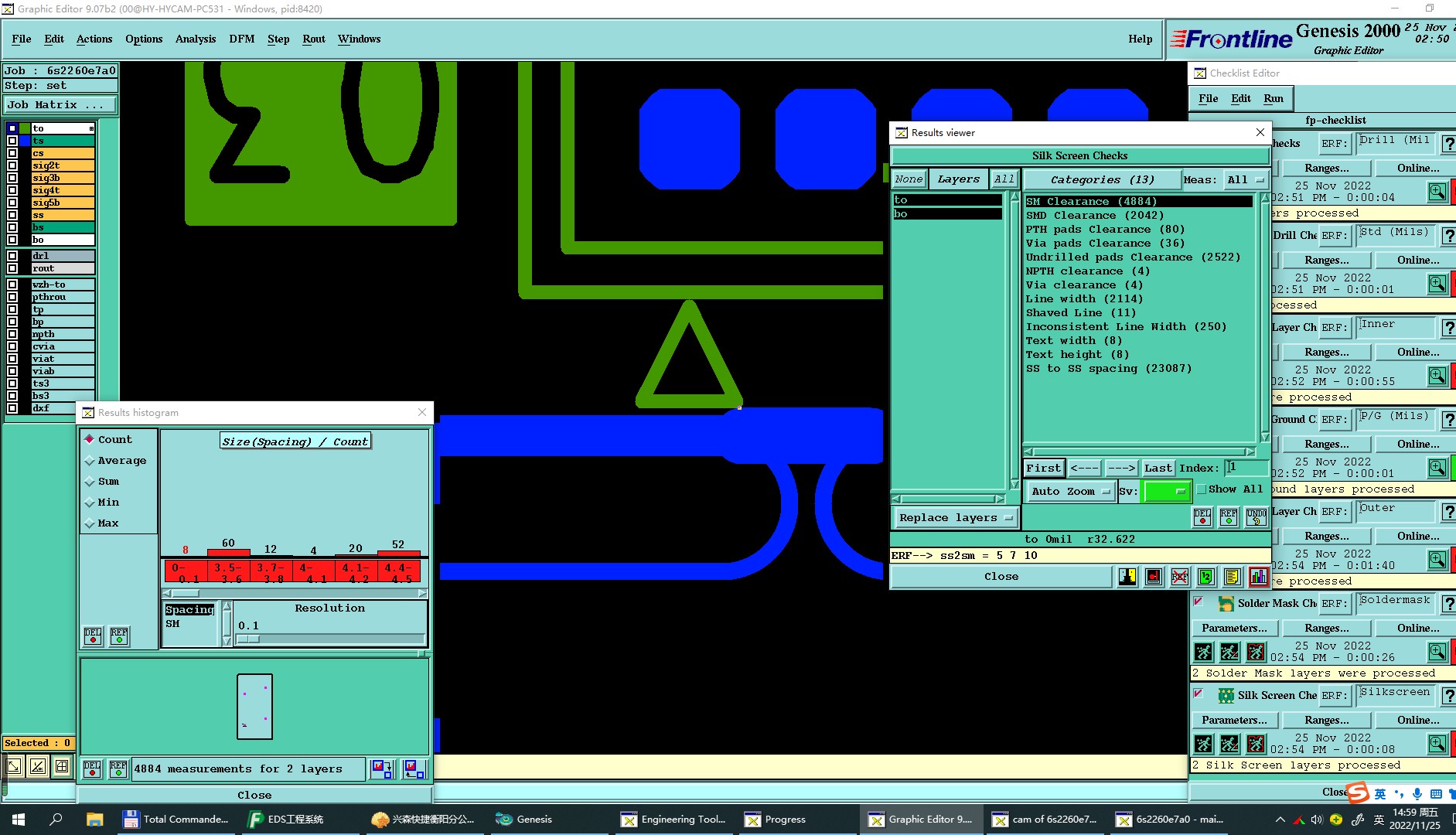Select the Sum radio option
Viewport: 1456px width, 835px height.
(90, 482)
